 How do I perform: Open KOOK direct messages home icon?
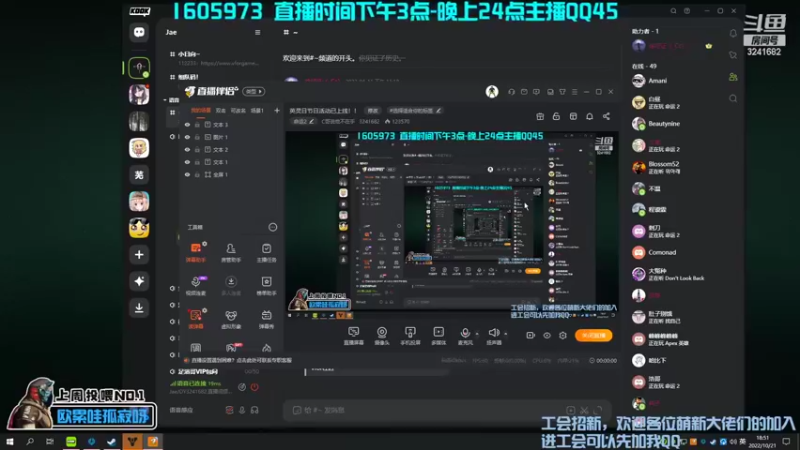tap(139, 33)
